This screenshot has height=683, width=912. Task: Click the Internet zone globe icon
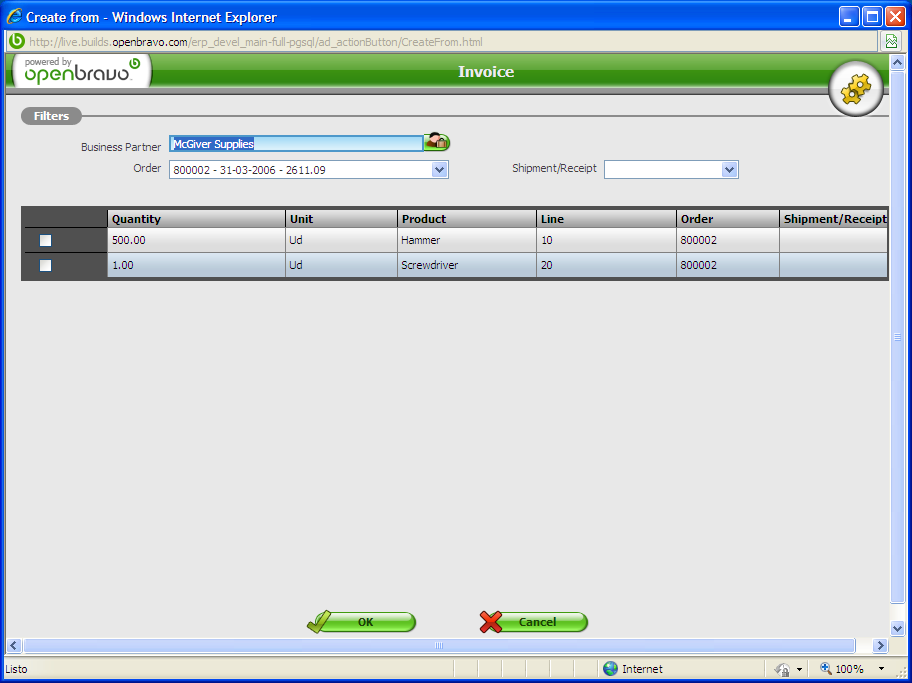coord(610,669)
